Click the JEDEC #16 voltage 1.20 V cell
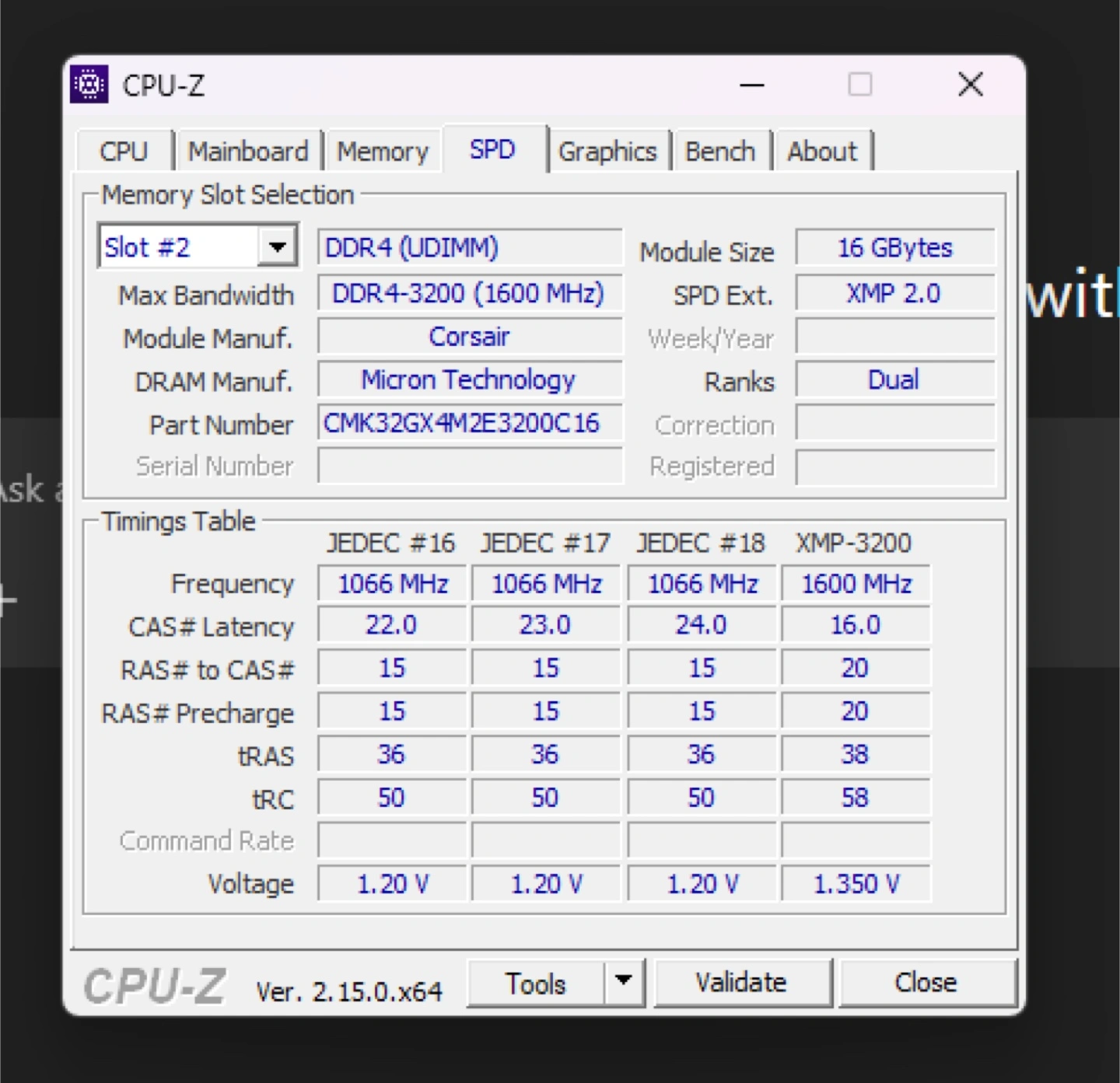 (391, 884)
